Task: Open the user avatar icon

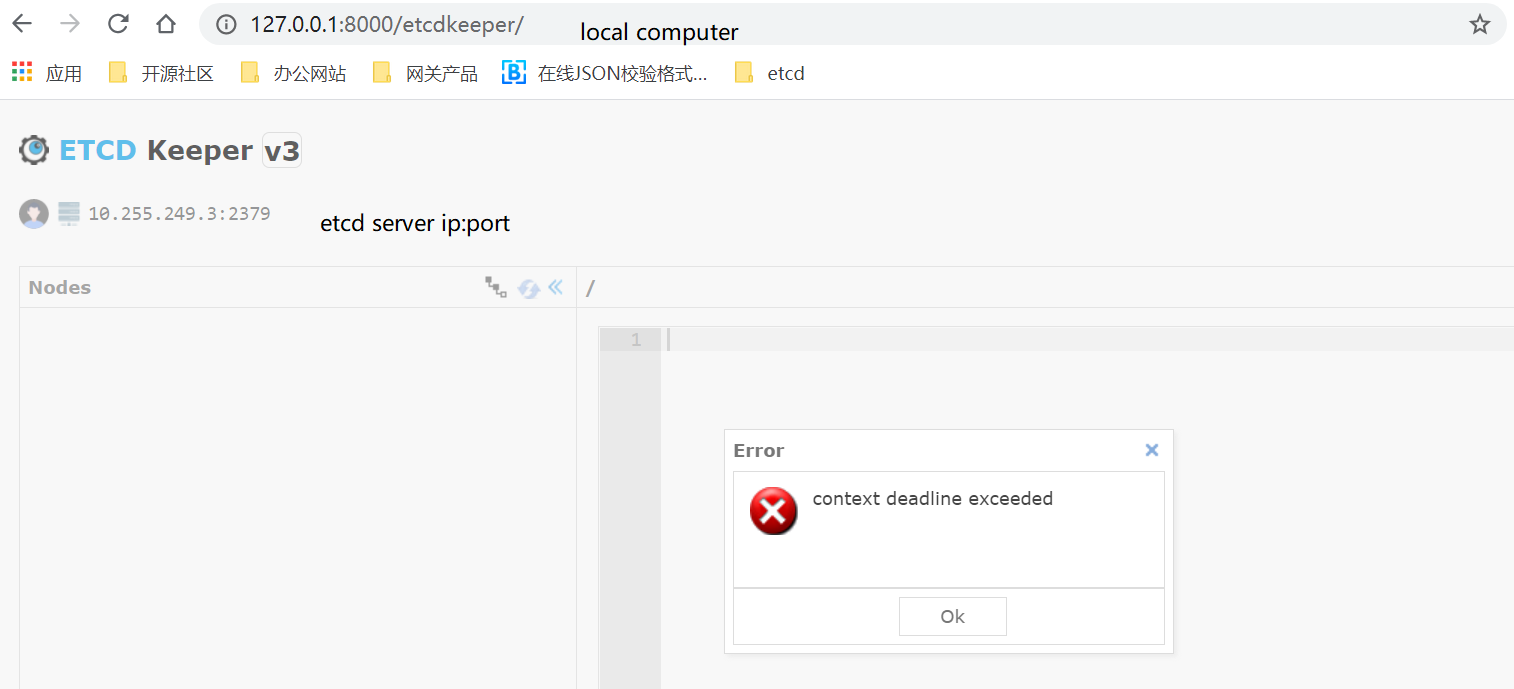Action: 34,213
